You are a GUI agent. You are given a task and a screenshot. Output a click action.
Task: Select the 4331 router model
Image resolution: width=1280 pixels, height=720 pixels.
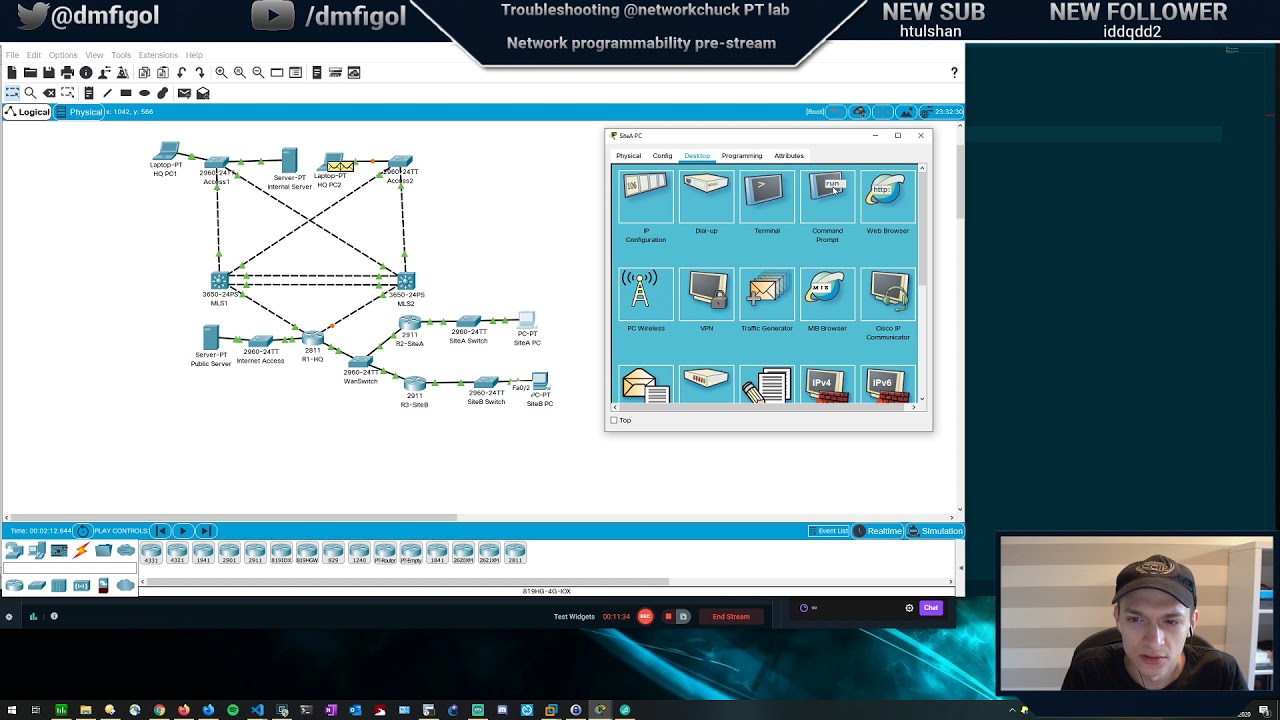151,553
